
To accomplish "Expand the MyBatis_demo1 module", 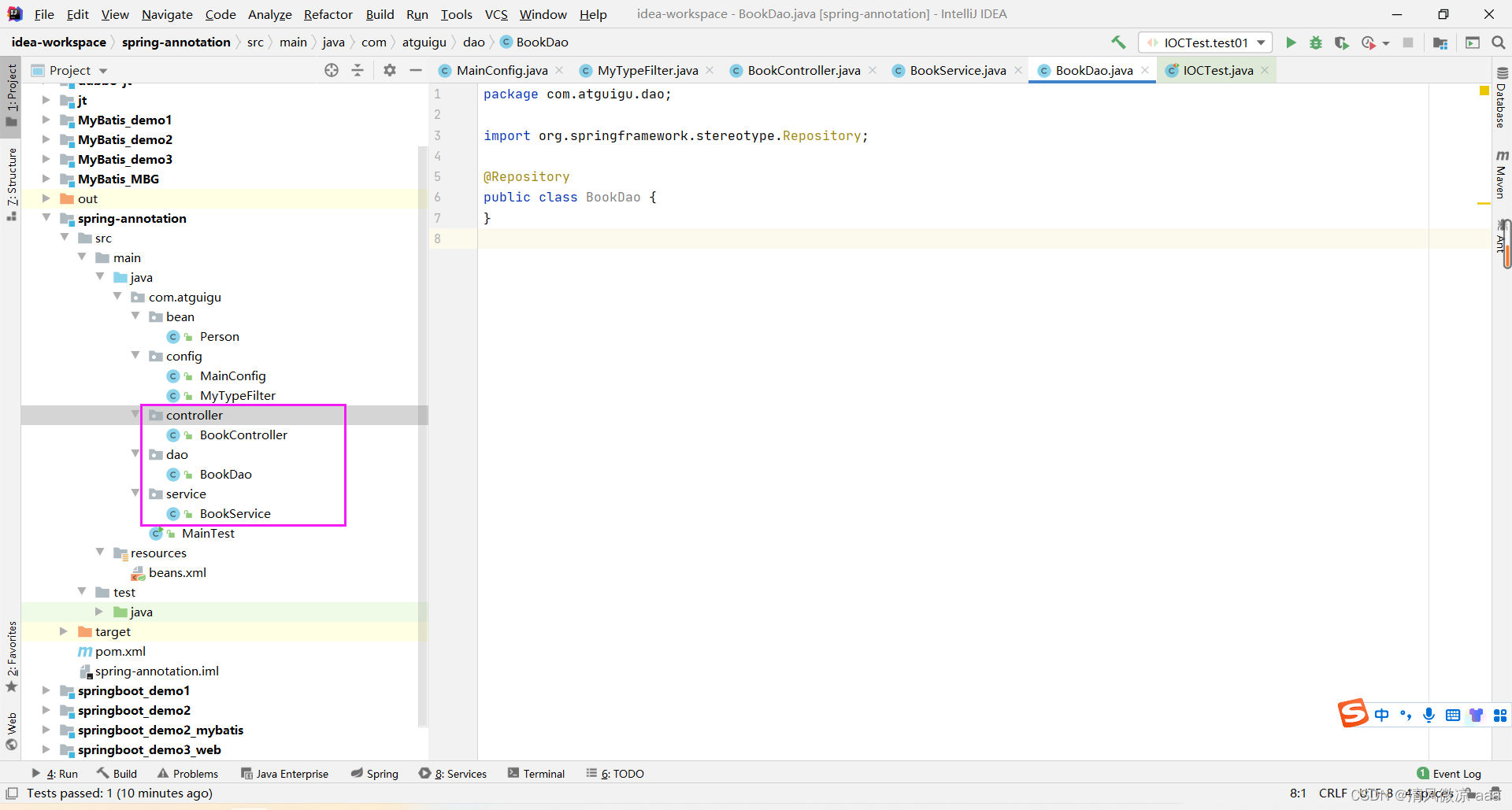I will click(x=46, y=120).
